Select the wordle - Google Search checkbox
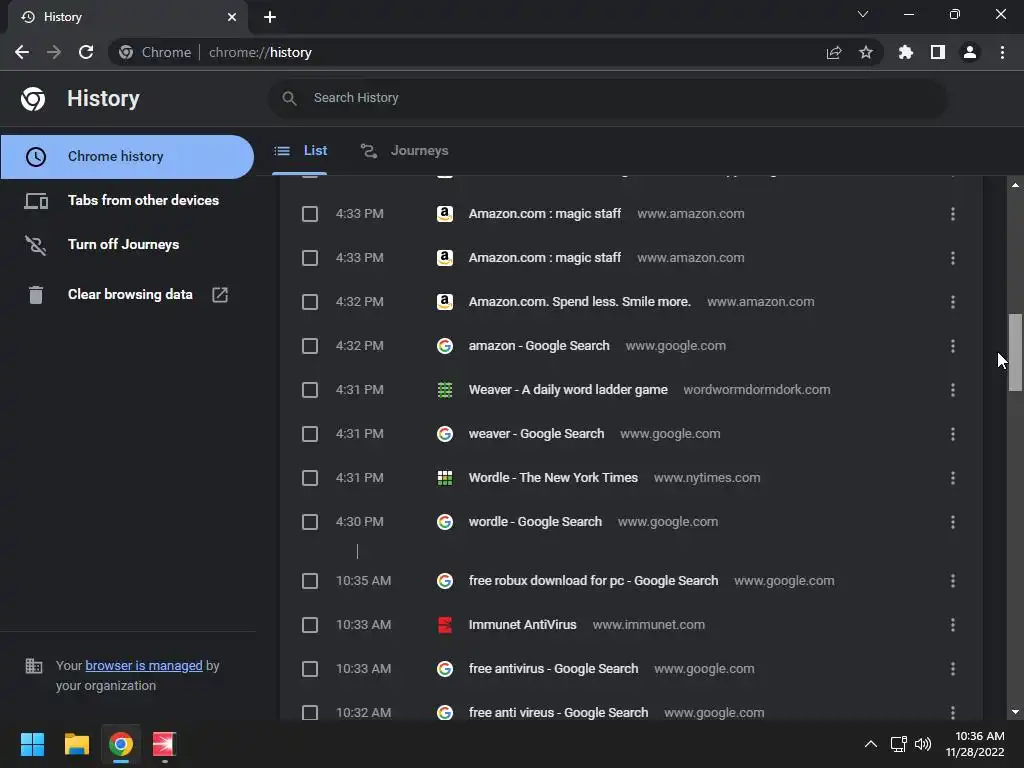Viewport: 1024px width, 768px height. pos(310,522)
